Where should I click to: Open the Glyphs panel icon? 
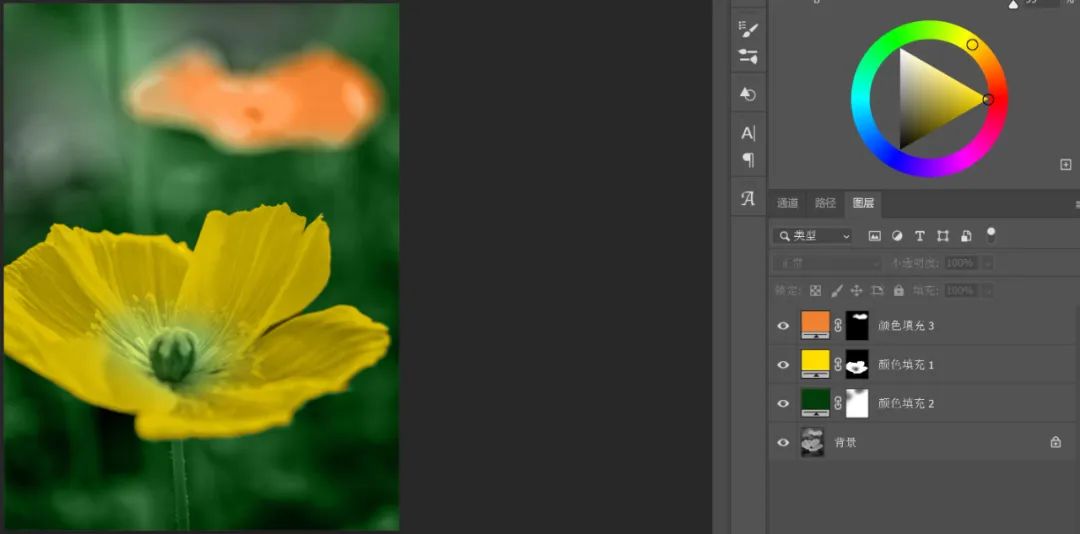748,199
